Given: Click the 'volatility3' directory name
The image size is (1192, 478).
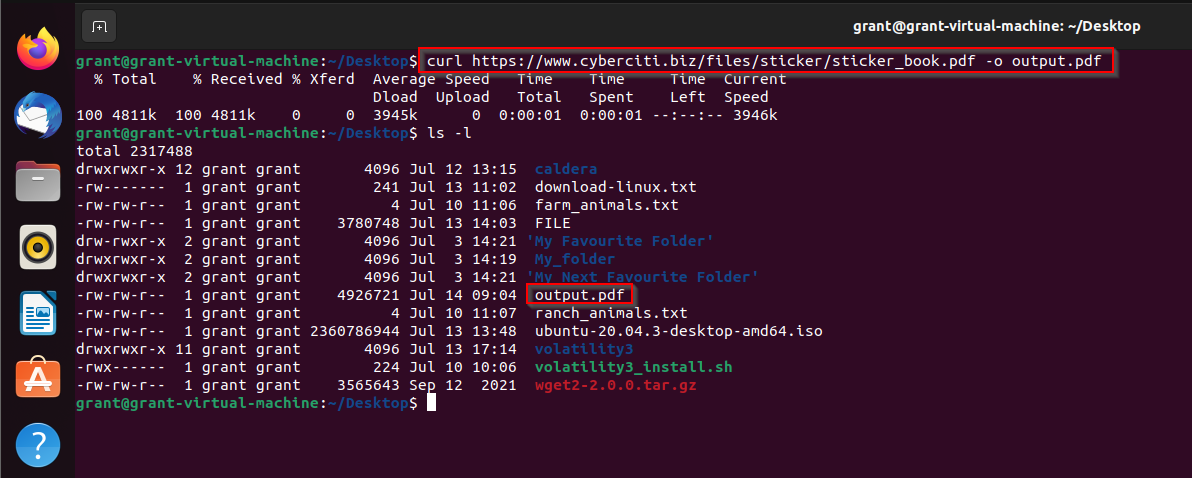Looking at the screenshot, I should (584, 350).
